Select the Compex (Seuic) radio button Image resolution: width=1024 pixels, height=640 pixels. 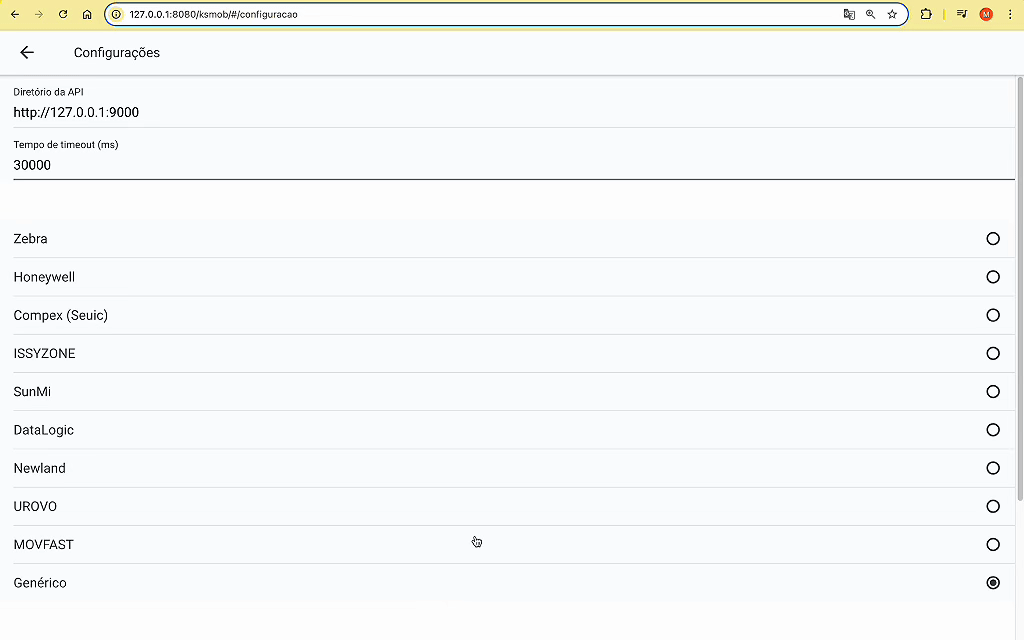(x=992, y=315)
